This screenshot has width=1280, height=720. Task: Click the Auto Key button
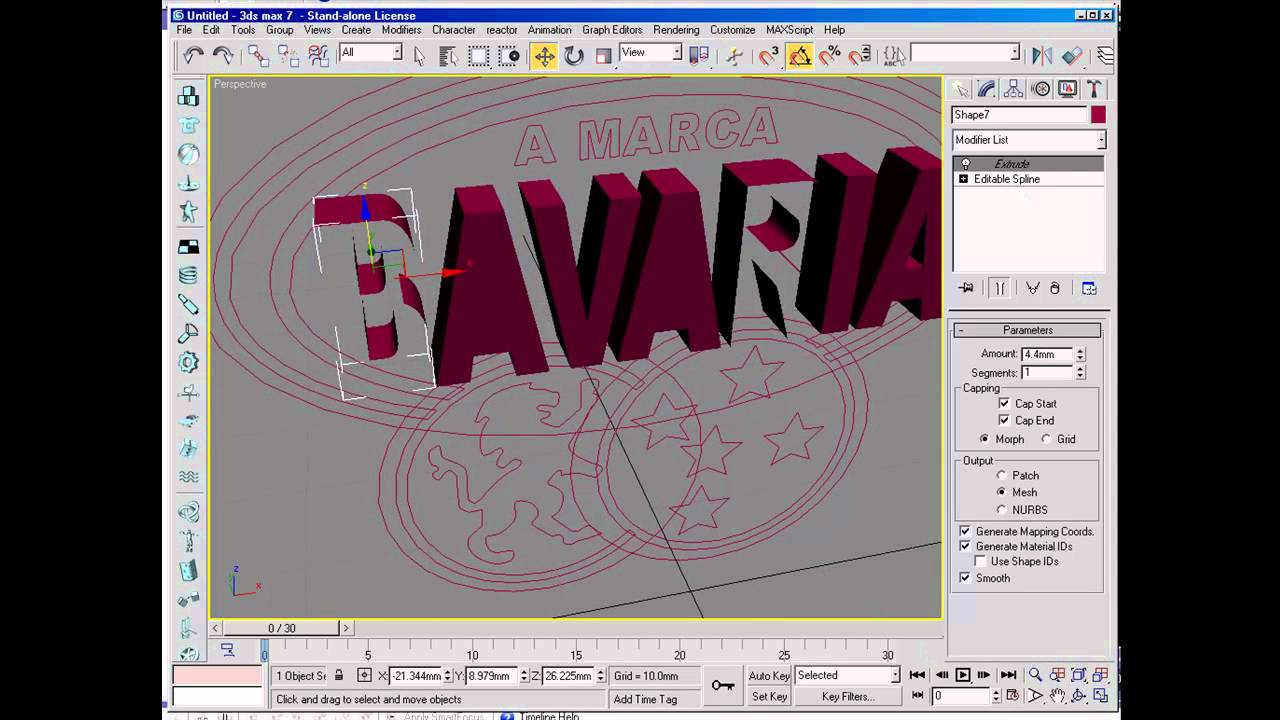(769, 676)
